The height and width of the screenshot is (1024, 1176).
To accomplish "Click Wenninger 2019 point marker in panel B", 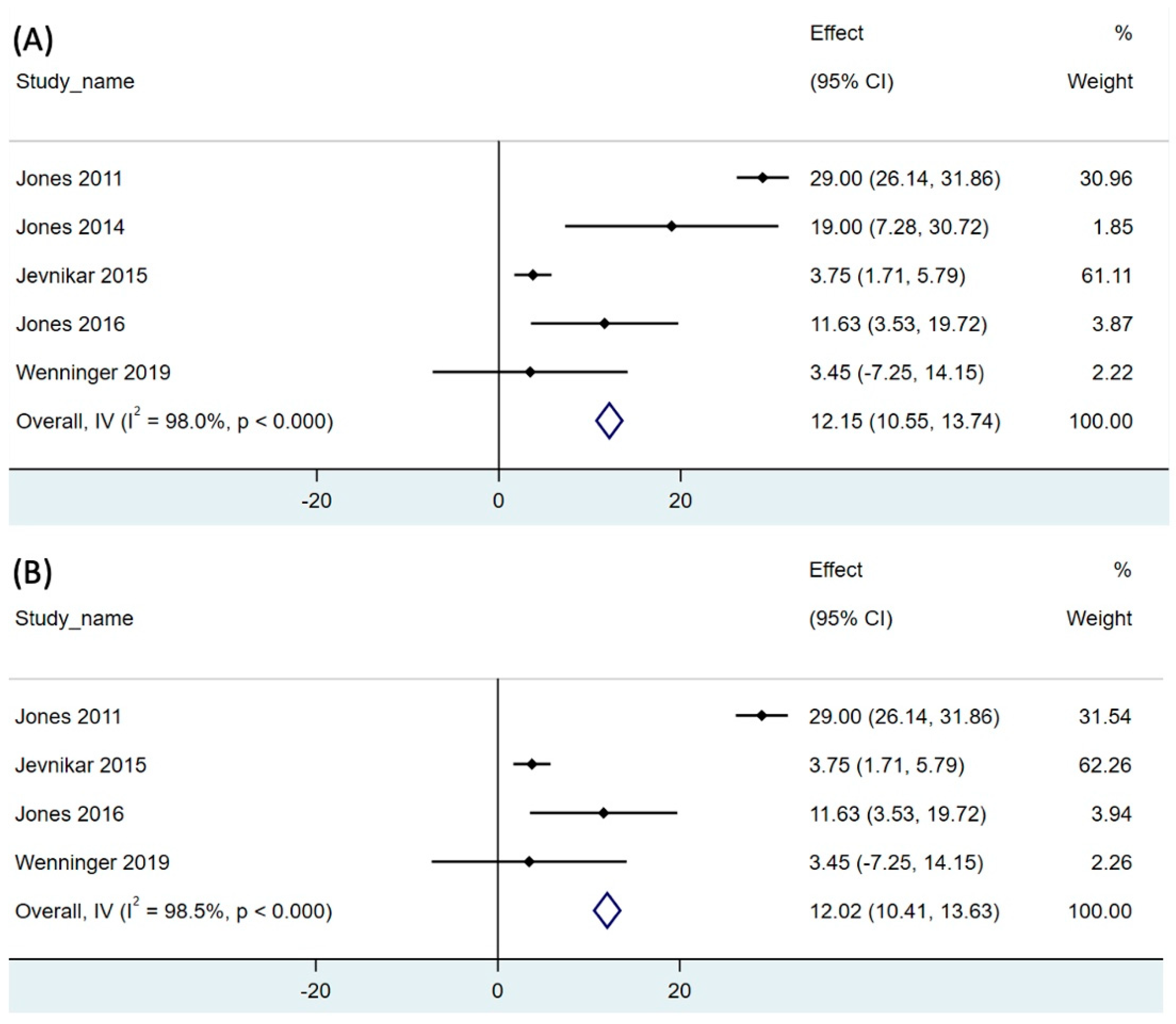I will [x=529, y=862].
